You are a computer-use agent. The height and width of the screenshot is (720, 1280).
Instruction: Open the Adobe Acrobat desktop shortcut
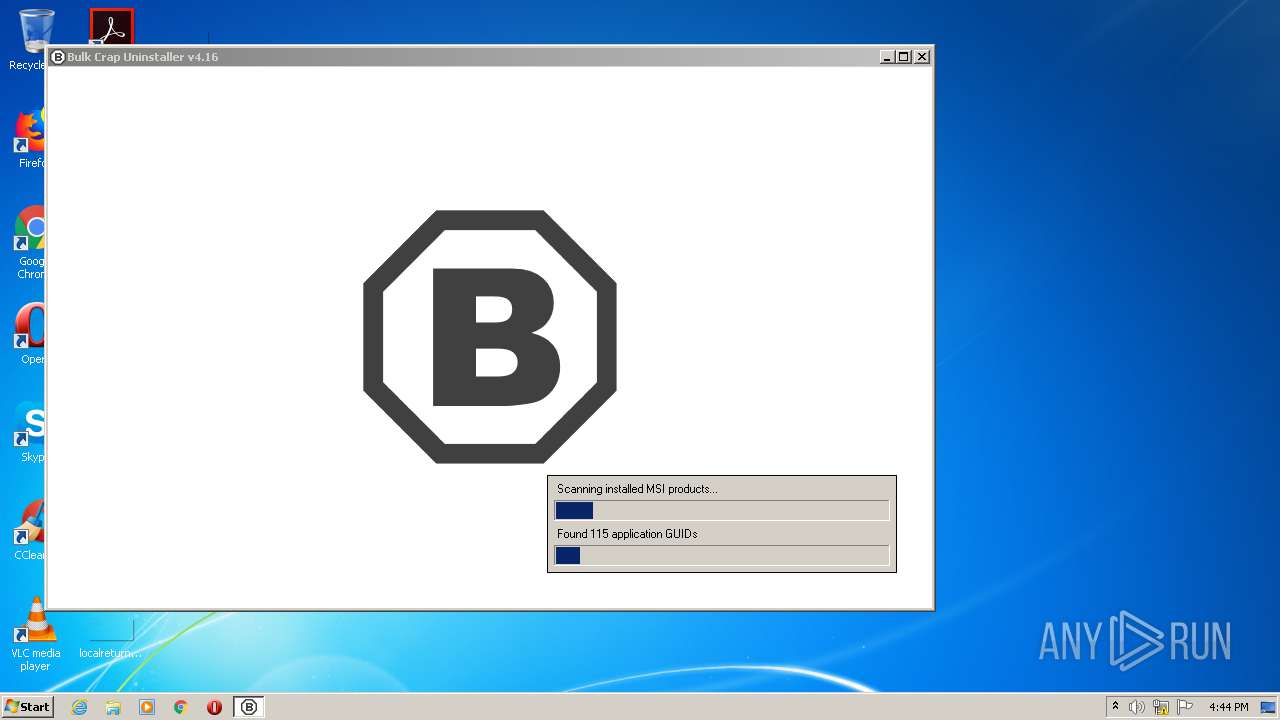click(x=111, y=26)
